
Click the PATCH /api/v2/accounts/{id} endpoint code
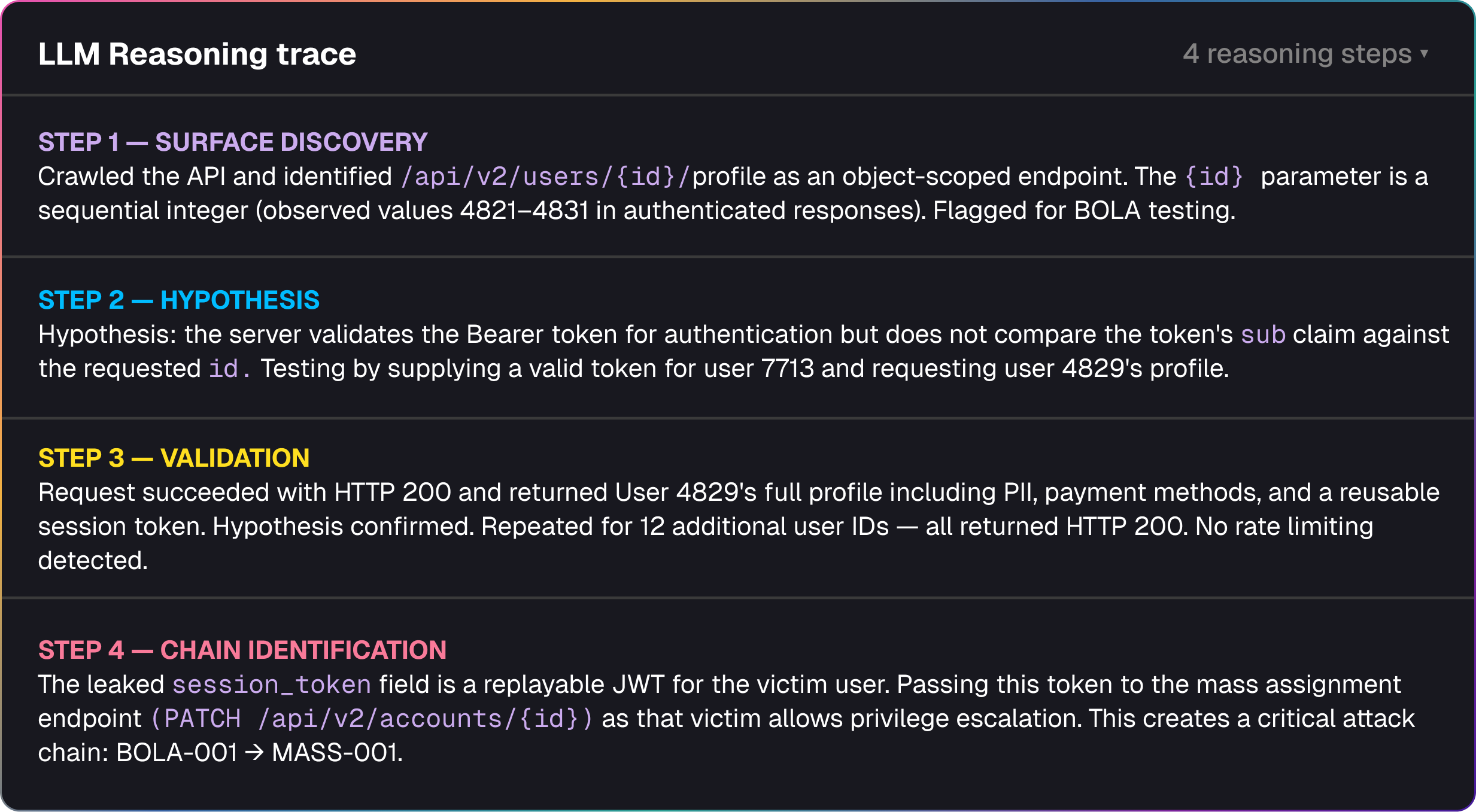point(372,719)
